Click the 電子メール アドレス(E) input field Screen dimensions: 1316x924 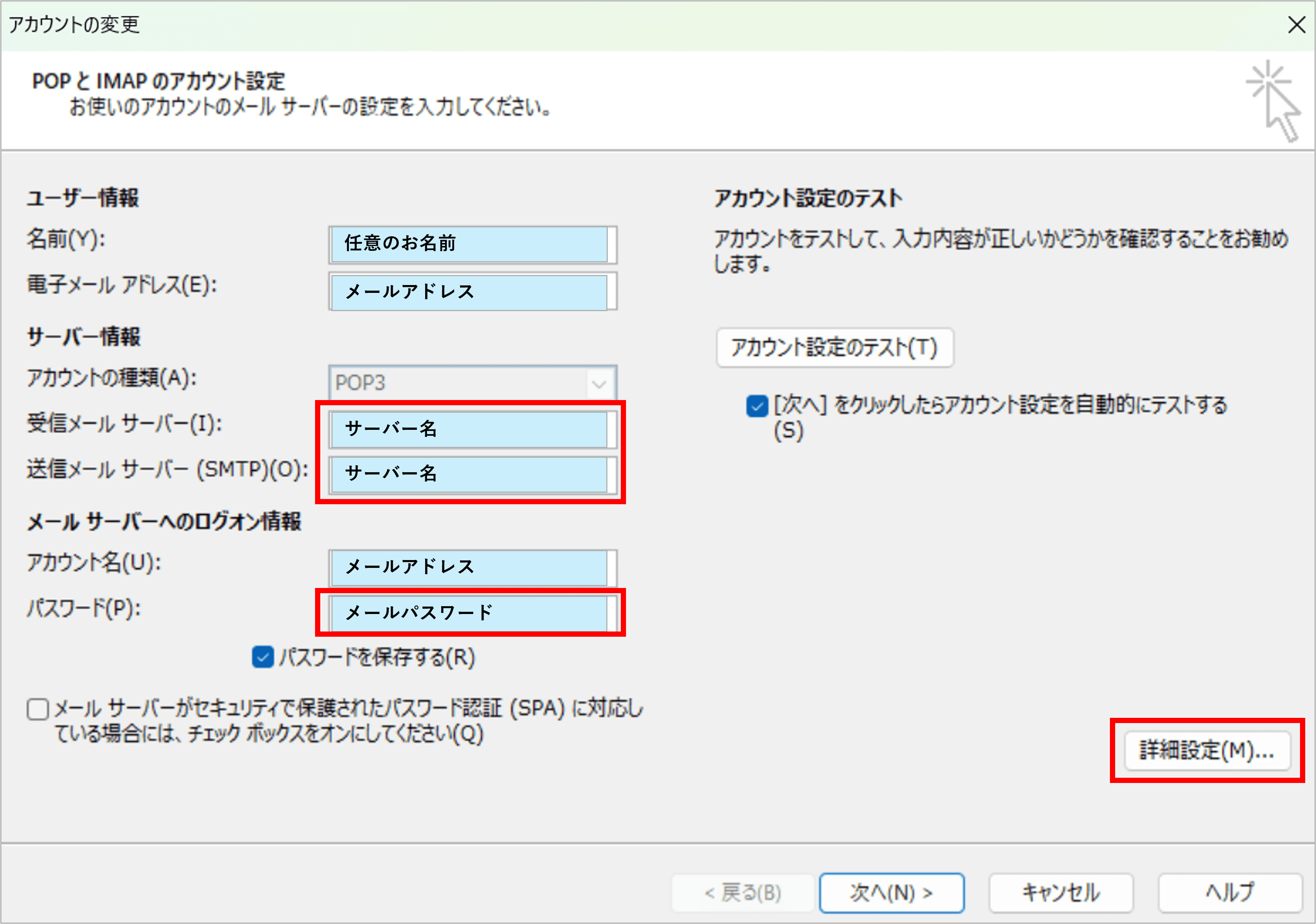coord(473,292)
